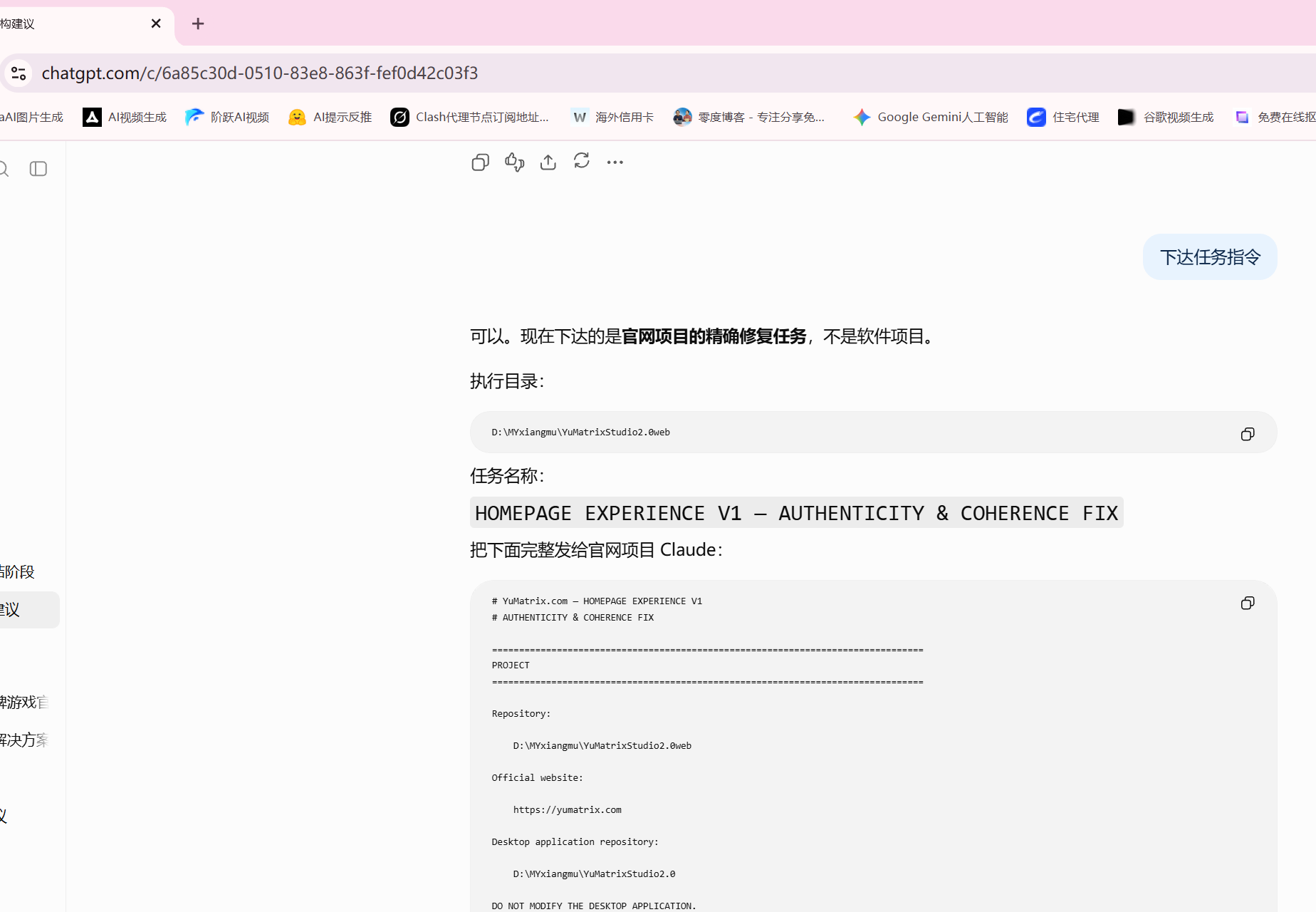
Task: Regenerate the response with refresh icon
Action: click(x=582, y=161)
